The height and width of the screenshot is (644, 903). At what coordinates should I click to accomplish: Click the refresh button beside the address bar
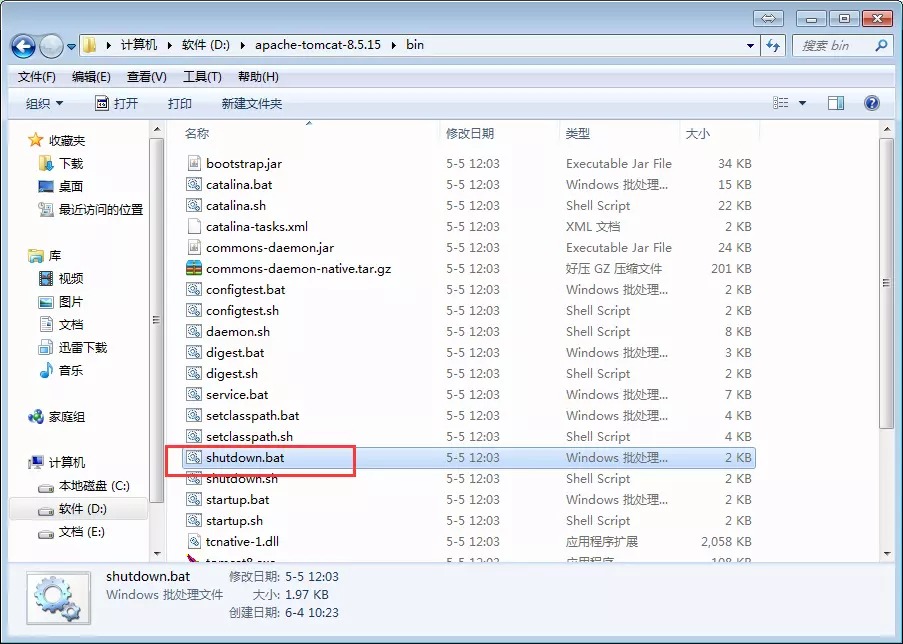pyautogui.click(x=773, y=46)
